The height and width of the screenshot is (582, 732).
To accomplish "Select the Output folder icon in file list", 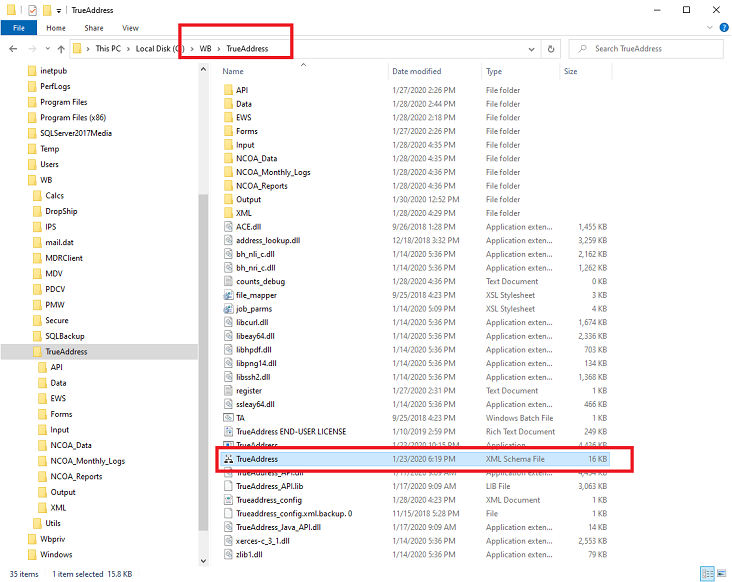I will 228,199.
